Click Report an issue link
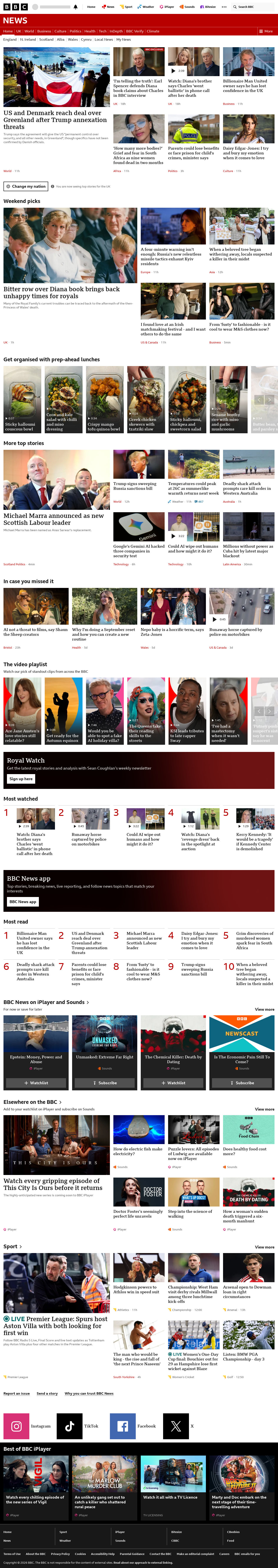 (17, 1393)
